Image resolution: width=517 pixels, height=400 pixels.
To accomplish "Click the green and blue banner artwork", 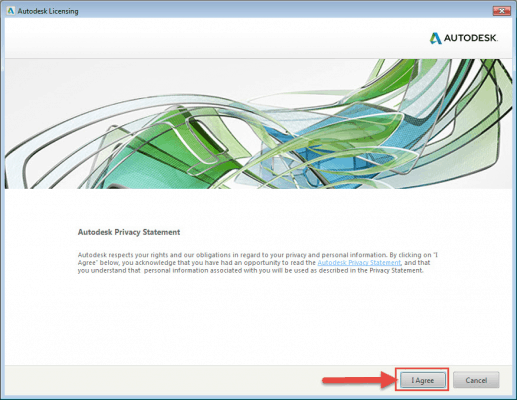I will (x=258, y=124).
